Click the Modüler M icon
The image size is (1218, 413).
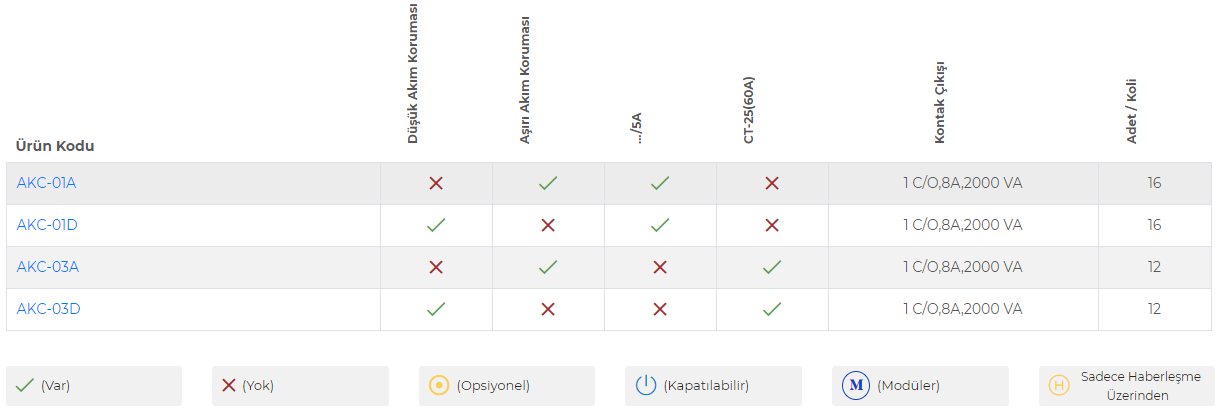pyautogui.click(x=855, y=385)
